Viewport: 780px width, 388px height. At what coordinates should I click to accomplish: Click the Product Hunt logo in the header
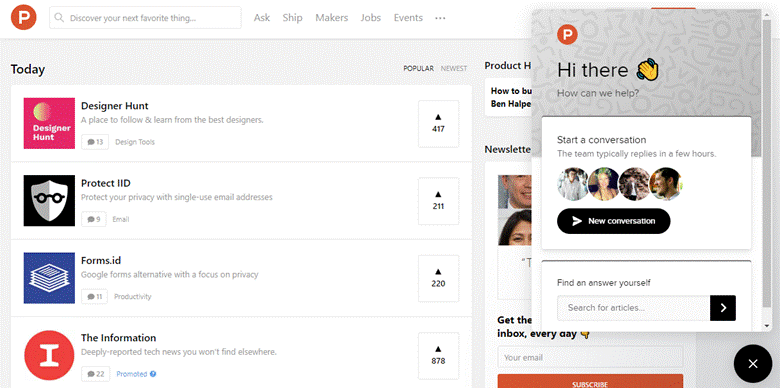point(23,17)
